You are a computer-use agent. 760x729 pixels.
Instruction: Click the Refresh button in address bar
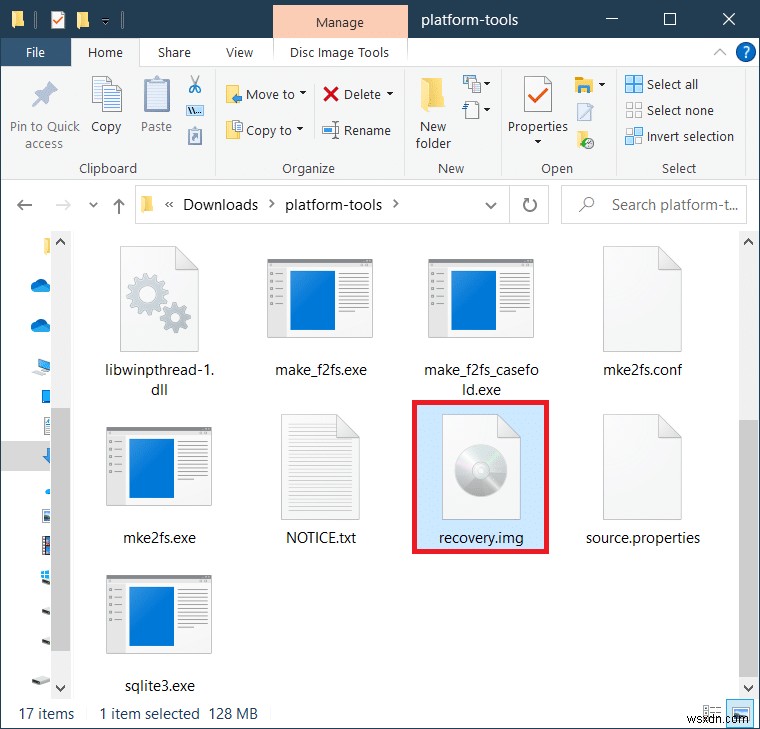(529, 205)
